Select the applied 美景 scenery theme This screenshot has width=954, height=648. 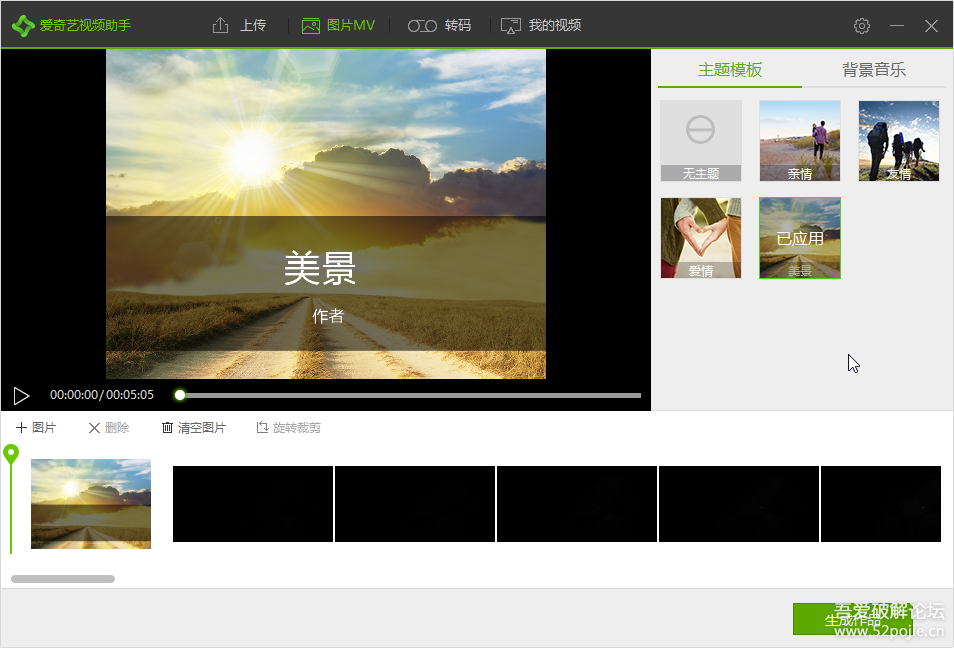click(799, 237)
